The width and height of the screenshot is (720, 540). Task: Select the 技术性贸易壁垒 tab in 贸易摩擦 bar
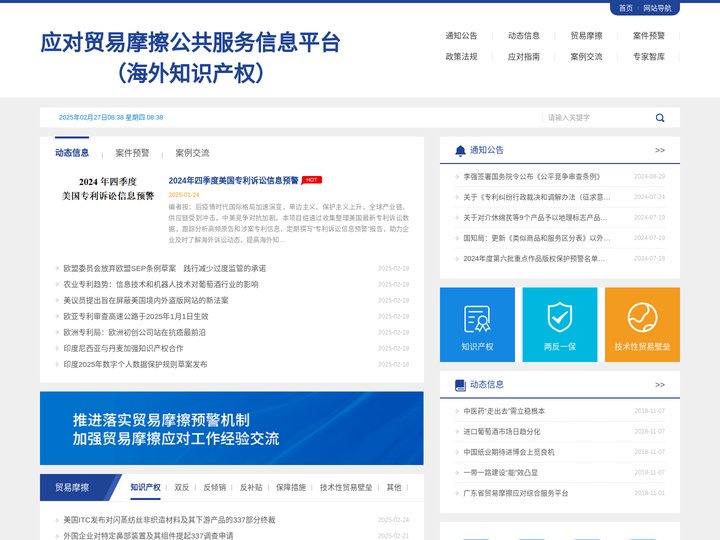click(x=346, y=488)
